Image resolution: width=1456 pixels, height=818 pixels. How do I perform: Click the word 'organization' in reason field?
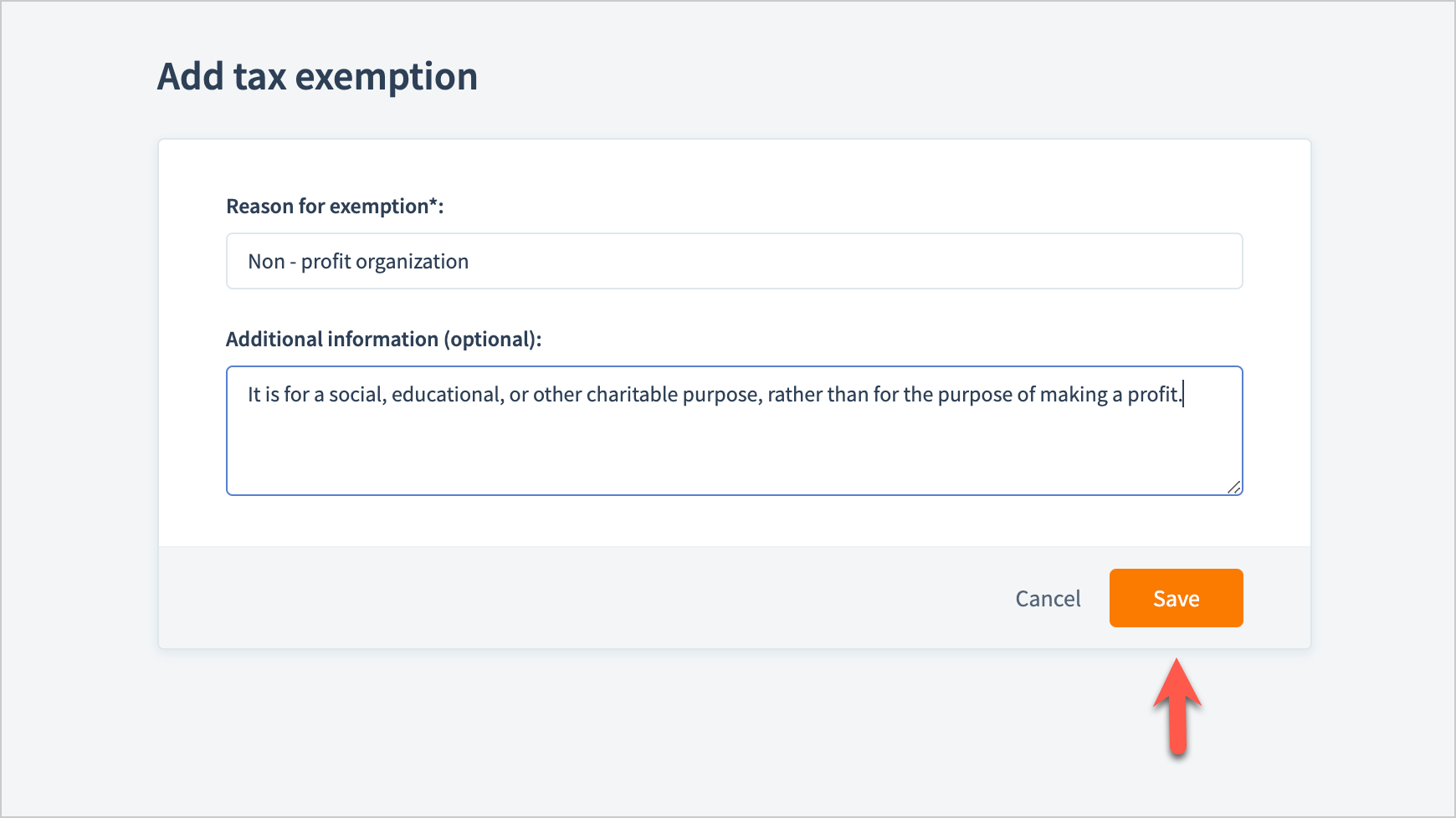pos(412,262)
